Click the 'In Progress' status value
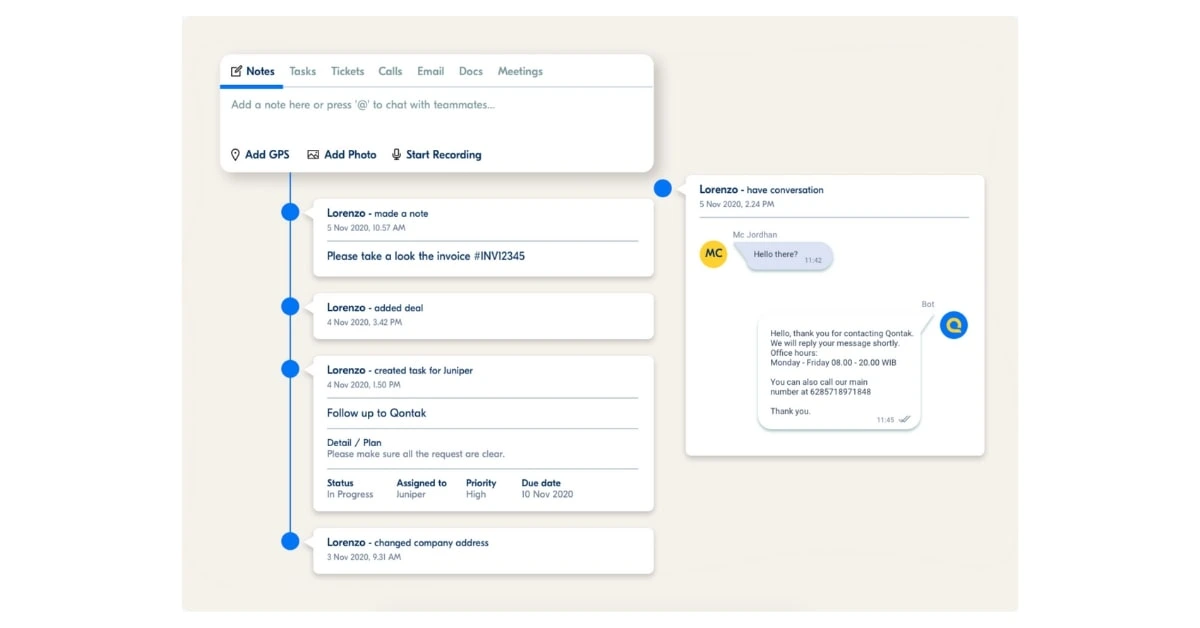Screen dimensions: 1200x628 click(350, 495)
